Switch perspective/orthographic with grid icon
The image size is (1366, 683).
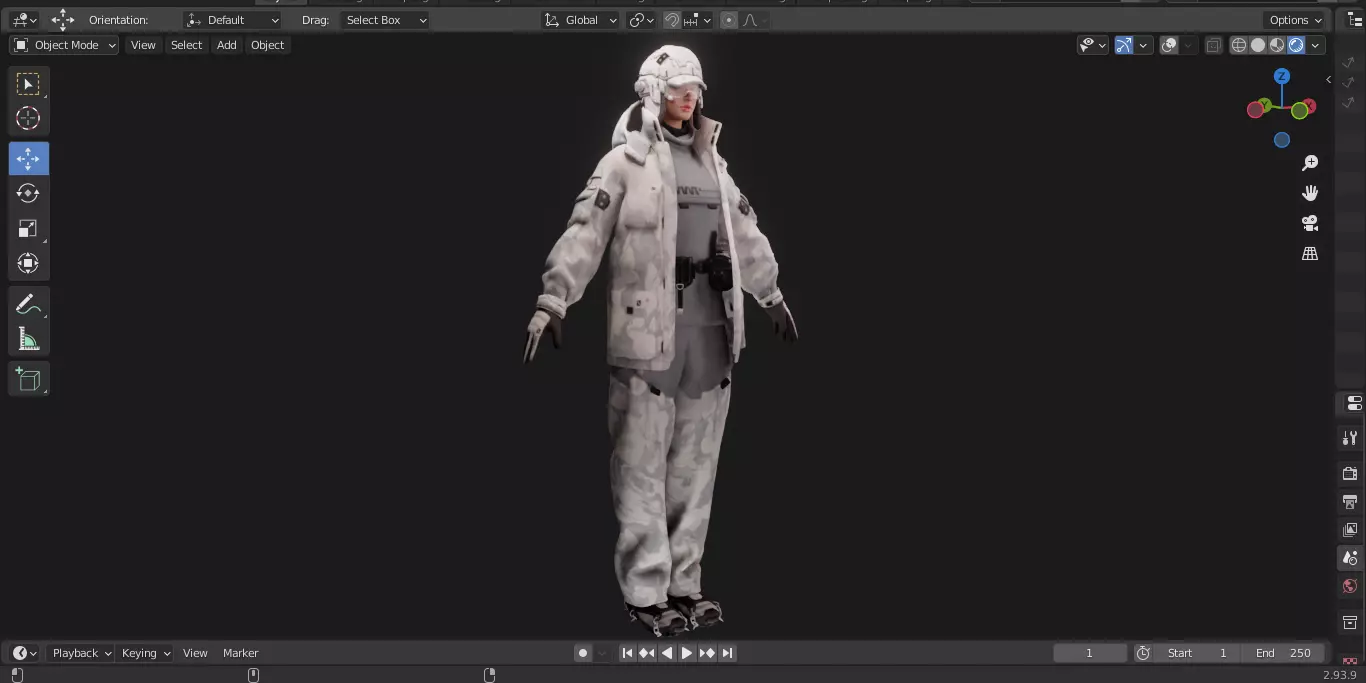[x=1310, y=254]
